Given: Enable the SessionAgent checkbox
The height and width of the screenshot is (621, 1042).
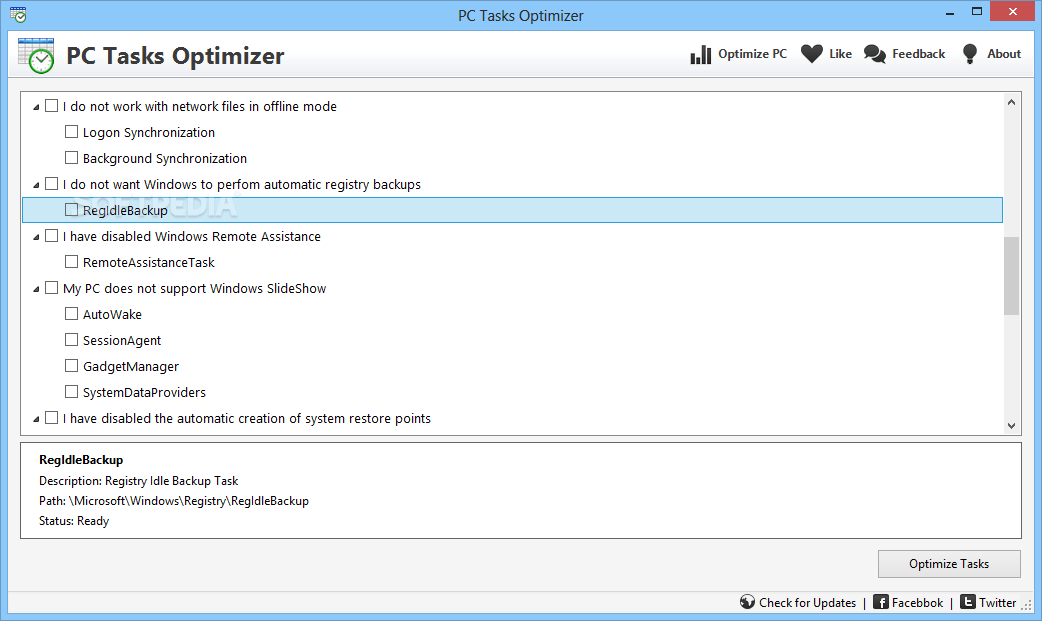Looking at the screenshot, I should 71,339.
